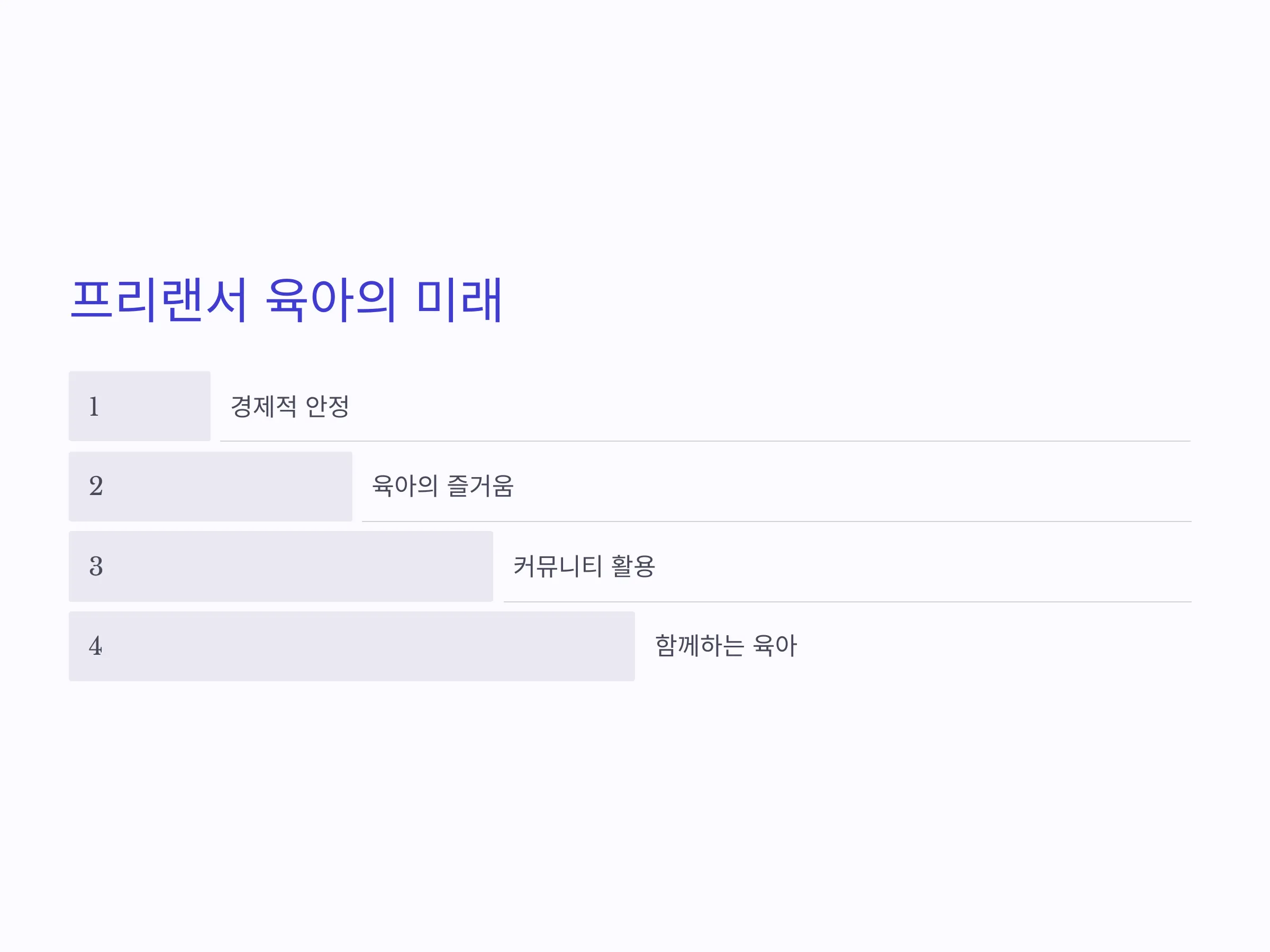The width and height of the screenshot is (1270, 952).
Task: Select the gray bar for step 3
Action: click(282, 566)
